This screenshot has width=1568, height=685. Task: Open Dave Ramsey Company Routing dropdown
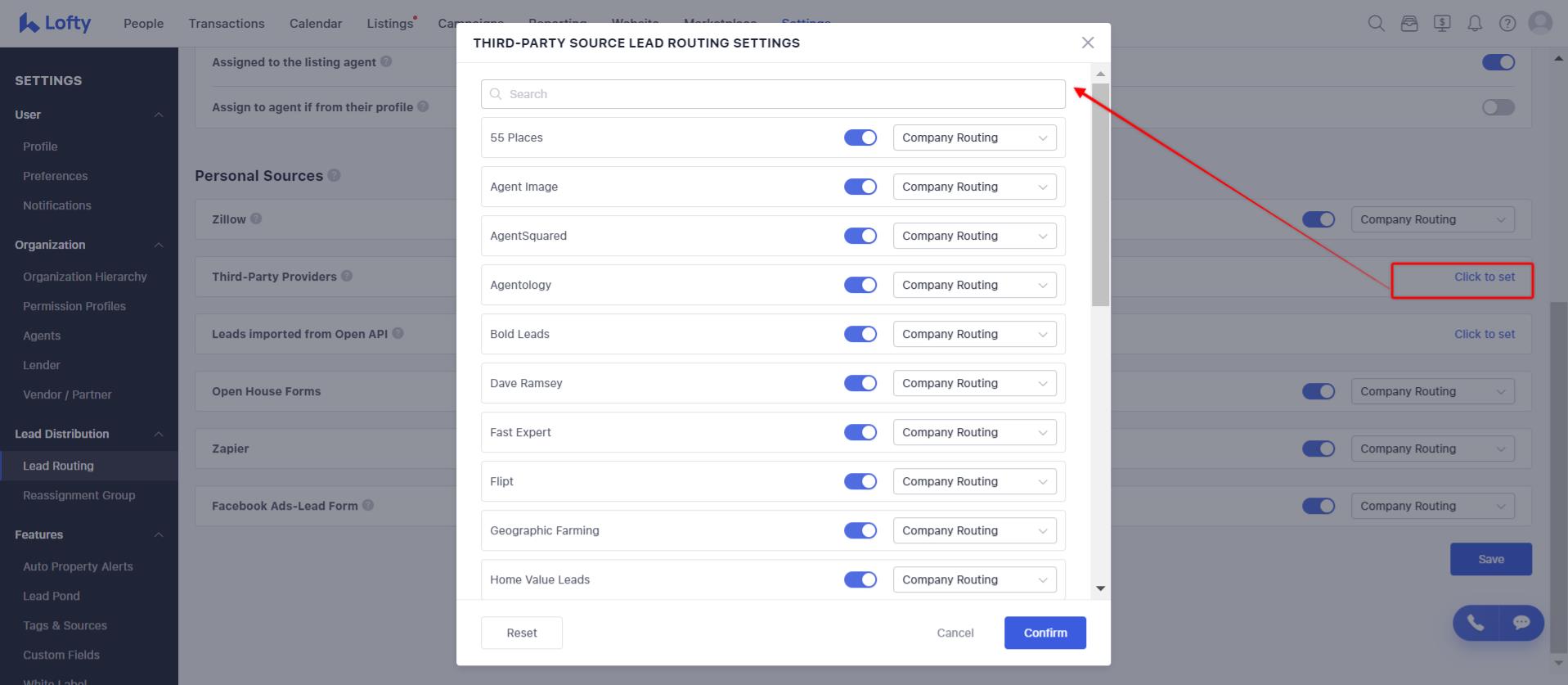975,383
